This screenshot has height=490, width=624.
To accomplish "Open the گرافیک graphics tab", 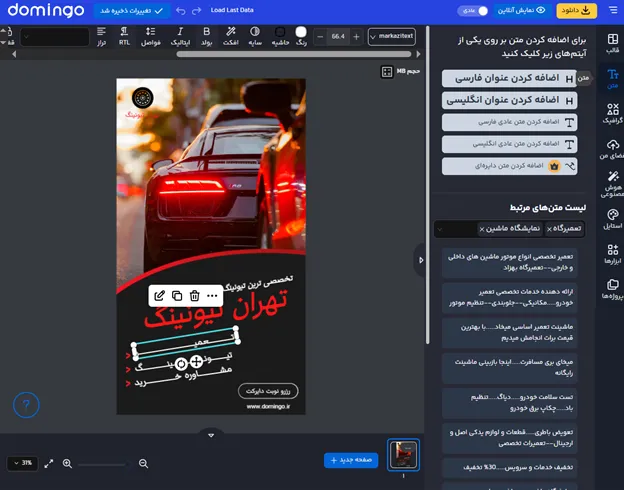I will (x=612, y=113).
